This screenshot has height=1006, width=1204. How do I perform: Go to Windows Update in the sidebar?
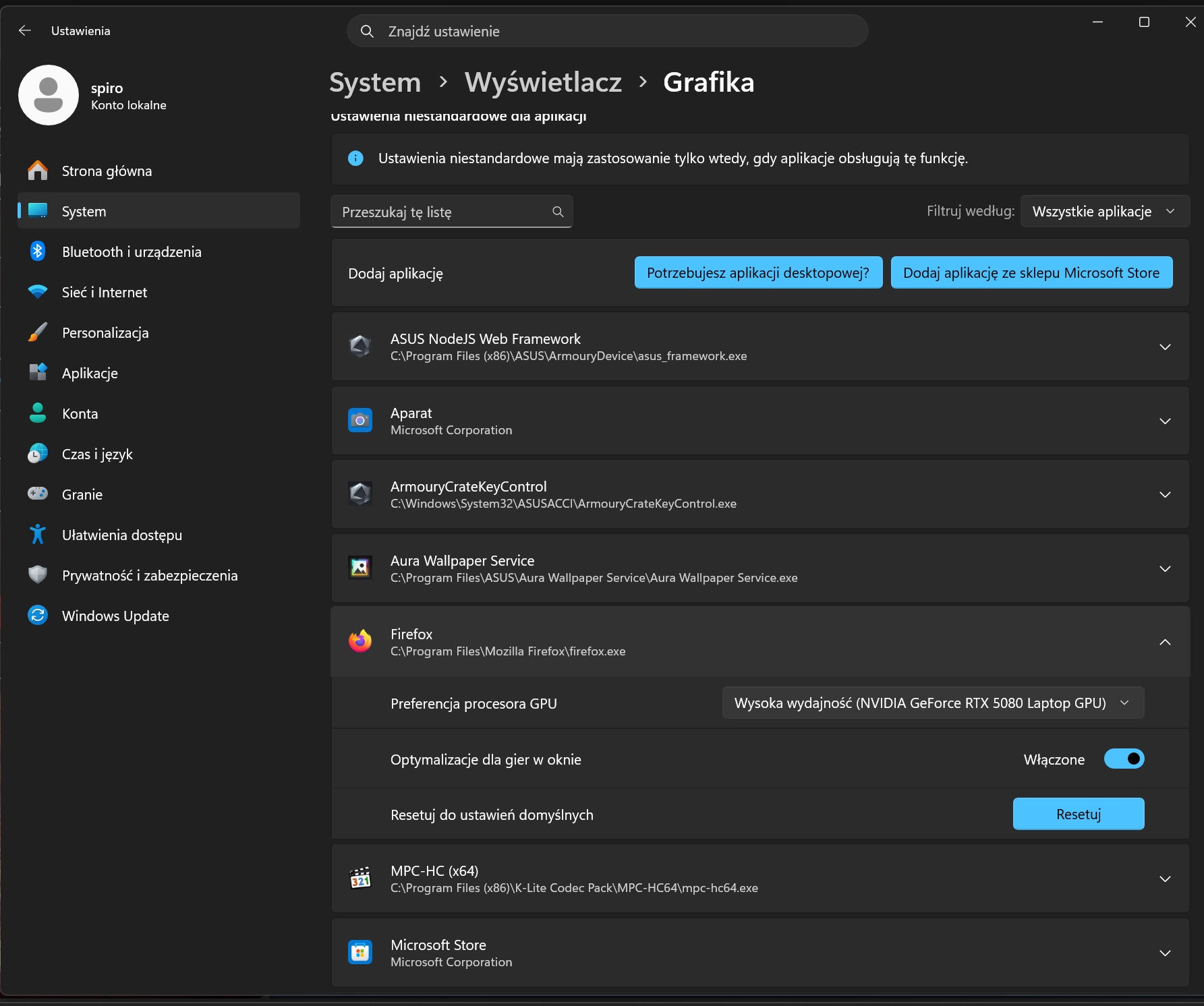[115, 616]
